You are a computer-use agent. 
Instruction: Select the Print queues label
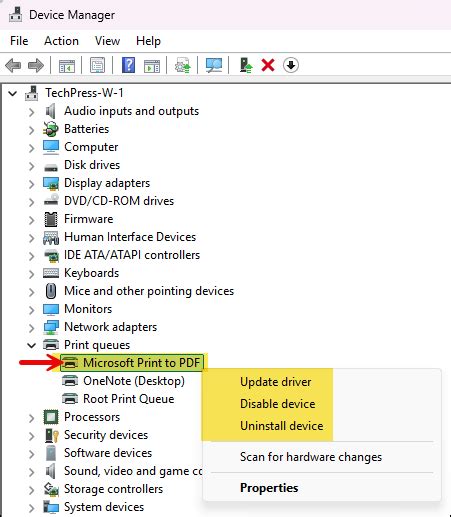click(97, 345)
